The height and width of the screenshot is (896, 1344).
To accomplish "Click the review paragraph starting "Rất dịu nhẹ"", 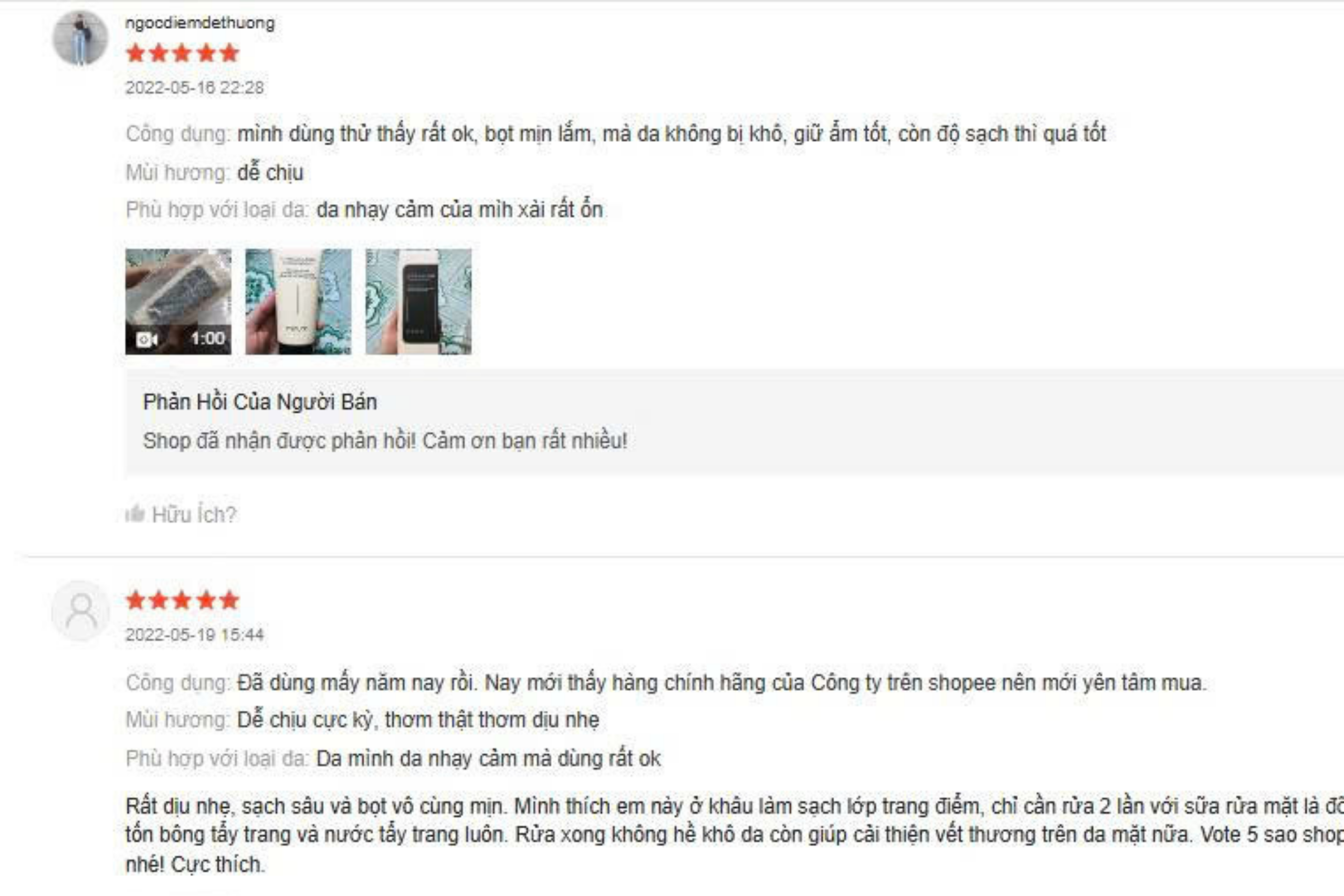I will (735, 836).
